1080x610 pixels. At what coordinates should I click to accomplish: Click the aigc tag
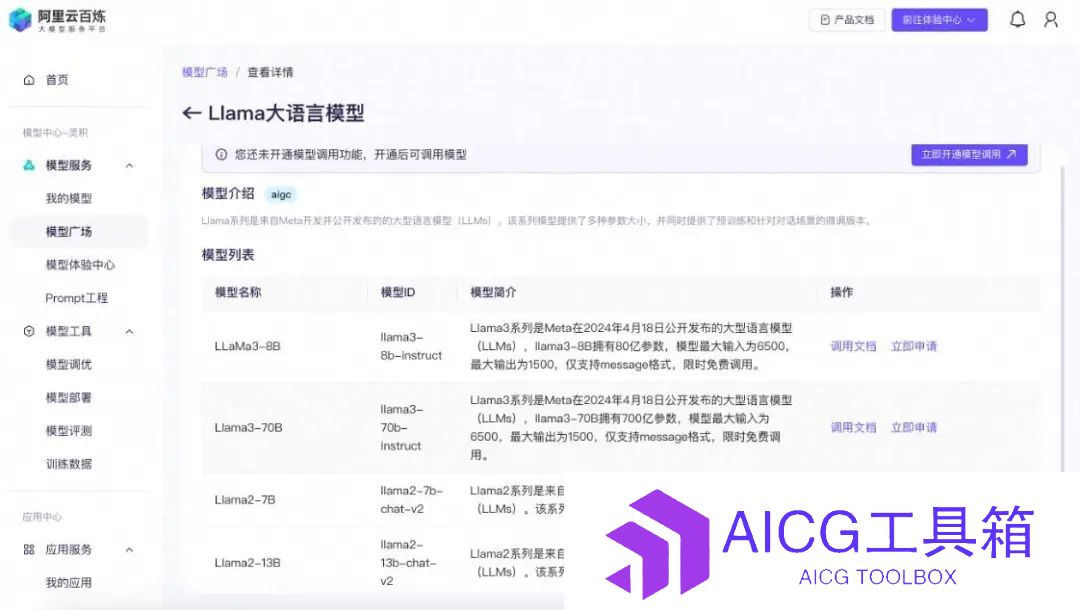[281, 194]
